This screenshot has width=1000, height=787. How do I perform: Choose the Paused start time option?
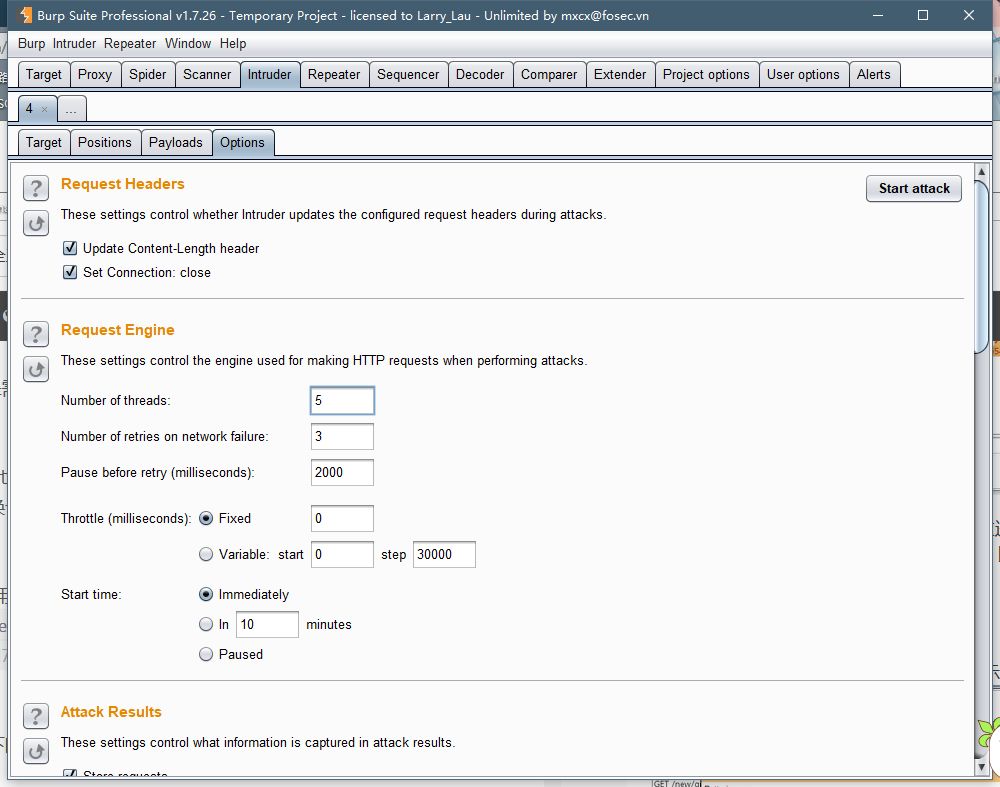point(206,654)
